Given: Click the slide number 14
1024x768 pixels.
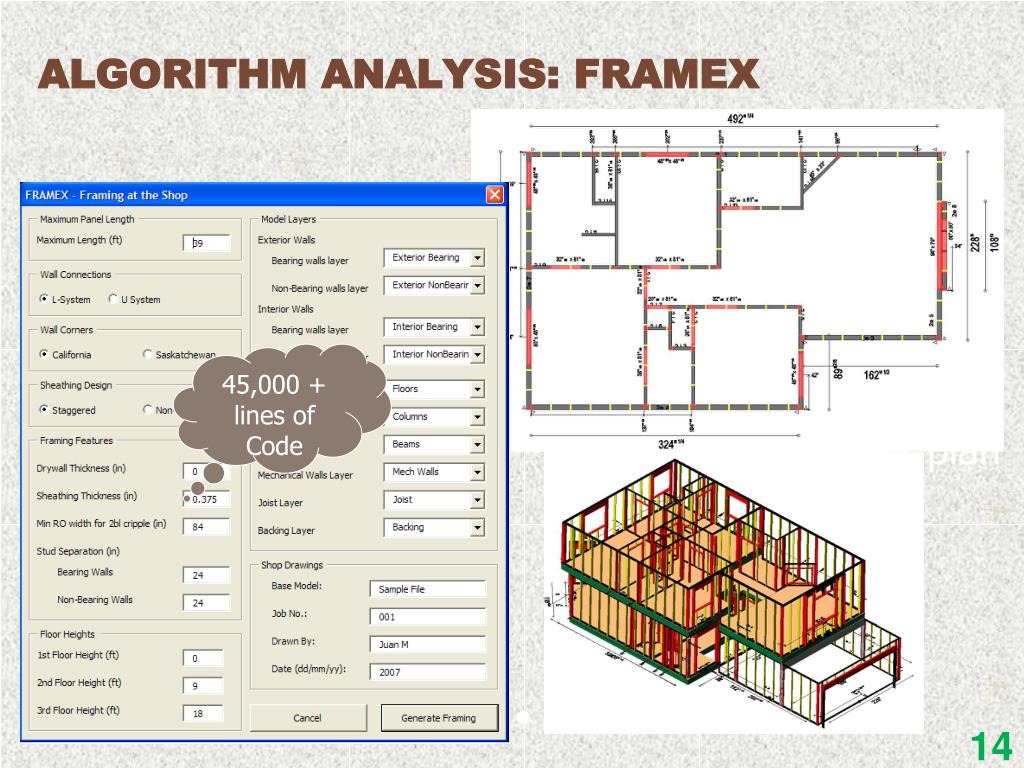Looking at the screenshot, I should pos(991,747).
